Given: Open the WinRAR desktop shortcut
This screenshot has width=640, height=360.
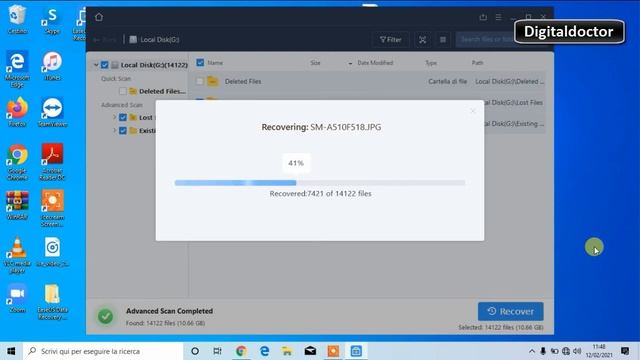Looking at the screenshot, I should click(17, 205).
